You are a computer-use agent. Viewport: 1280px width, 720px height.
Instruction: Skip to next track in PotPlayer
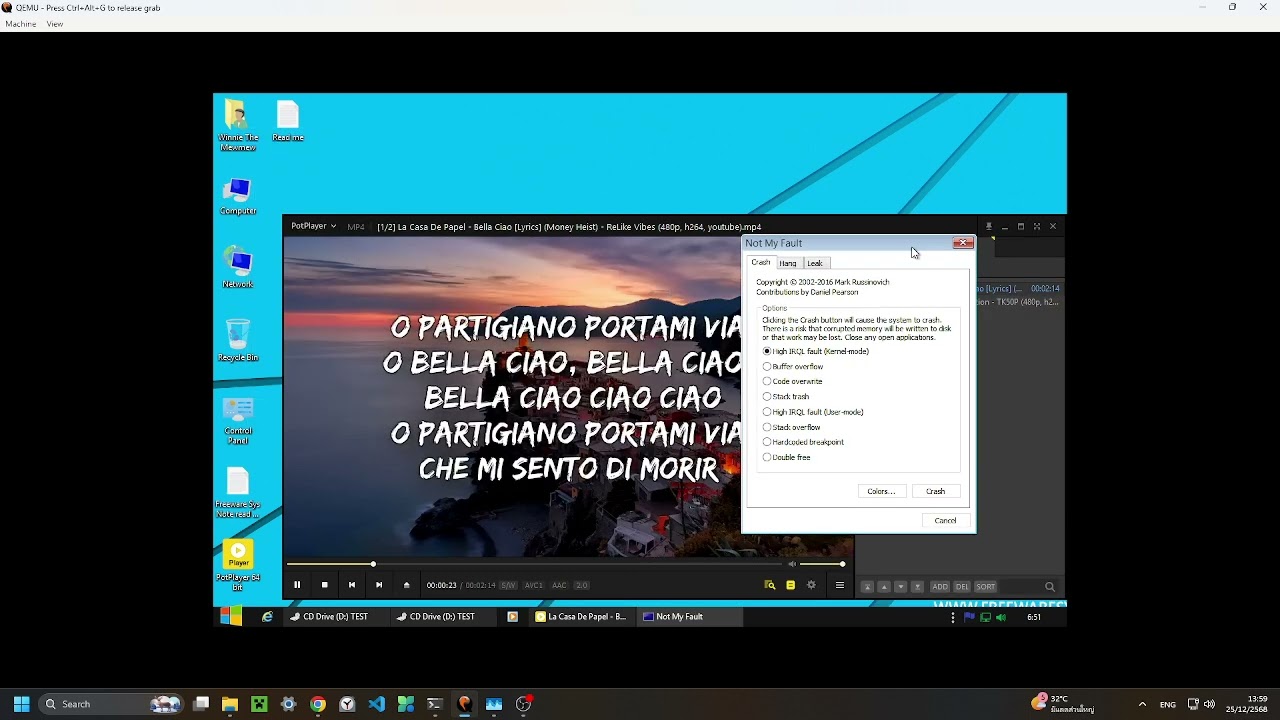click(x=378, y=585)
